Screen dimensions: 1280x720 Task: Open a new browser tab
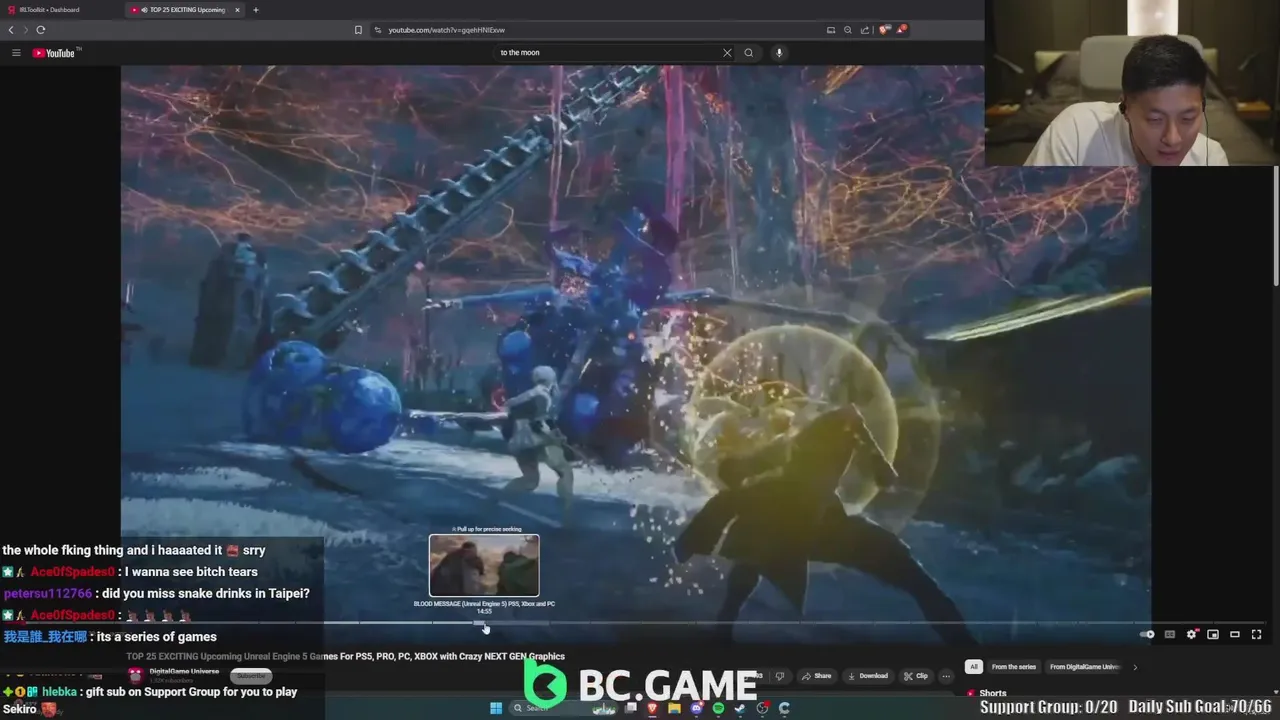256,10
